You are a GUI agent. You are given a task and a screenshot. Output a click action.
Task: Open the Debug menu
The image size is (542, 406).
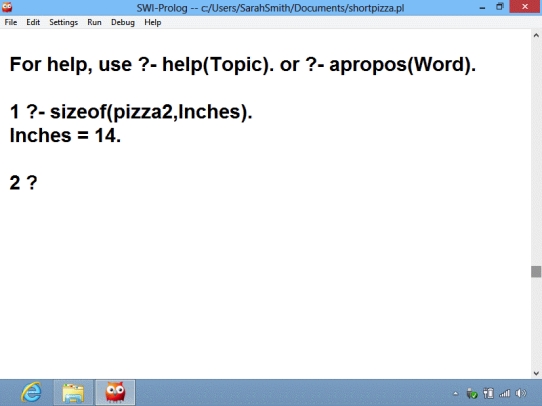[x=123, y=22]
